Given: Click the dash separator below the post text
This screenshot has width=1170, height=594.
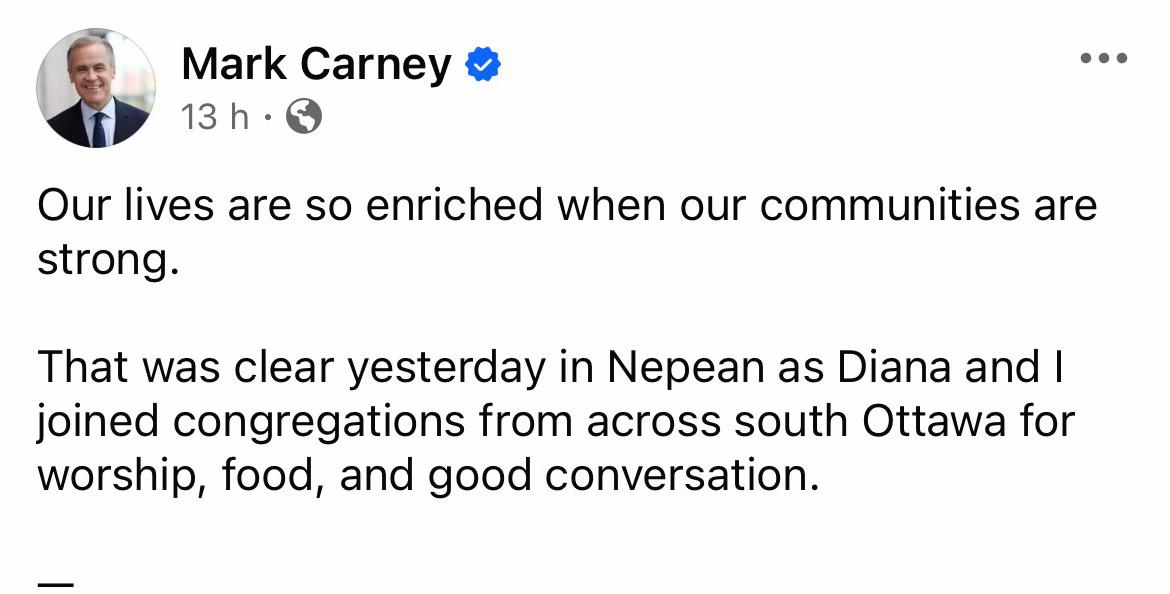Looking at the screenshot, I should point(55,584).
